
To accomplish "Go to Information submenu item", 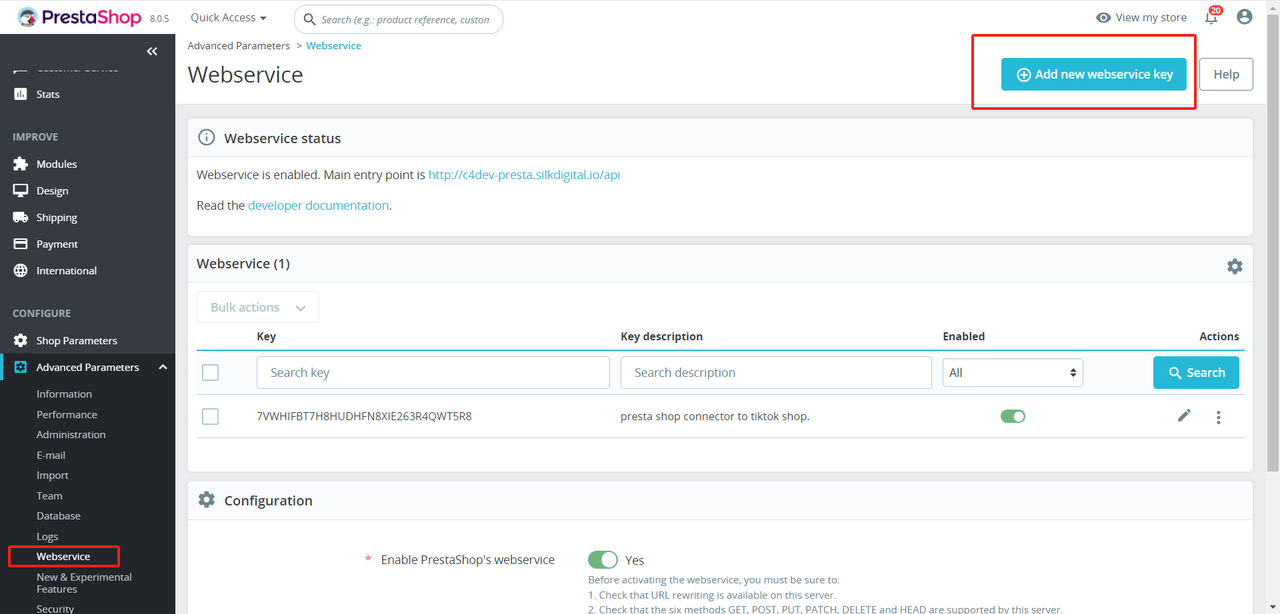I will click(x=64, y=394).
